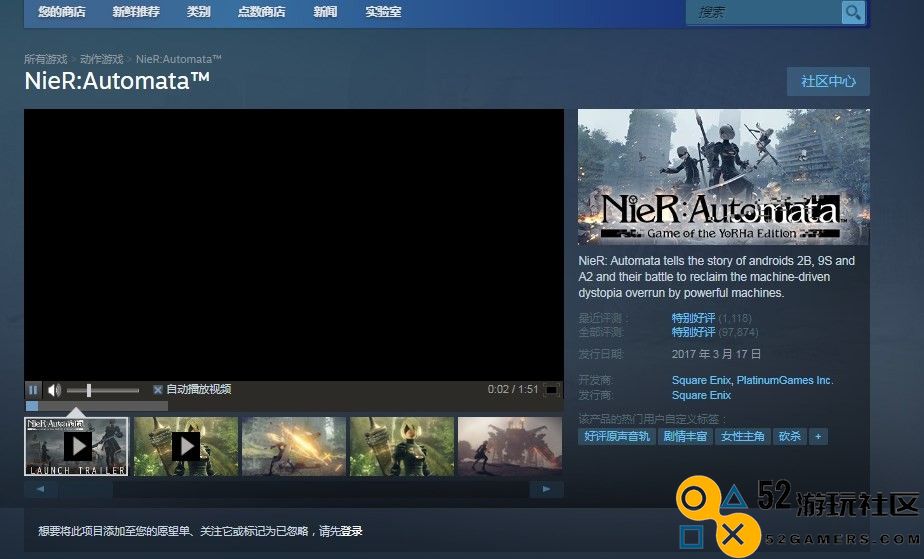The image size is (924, 559).
Task: Play the LAUNCH TRAILER thumbnail
Action: click(76, 446)
